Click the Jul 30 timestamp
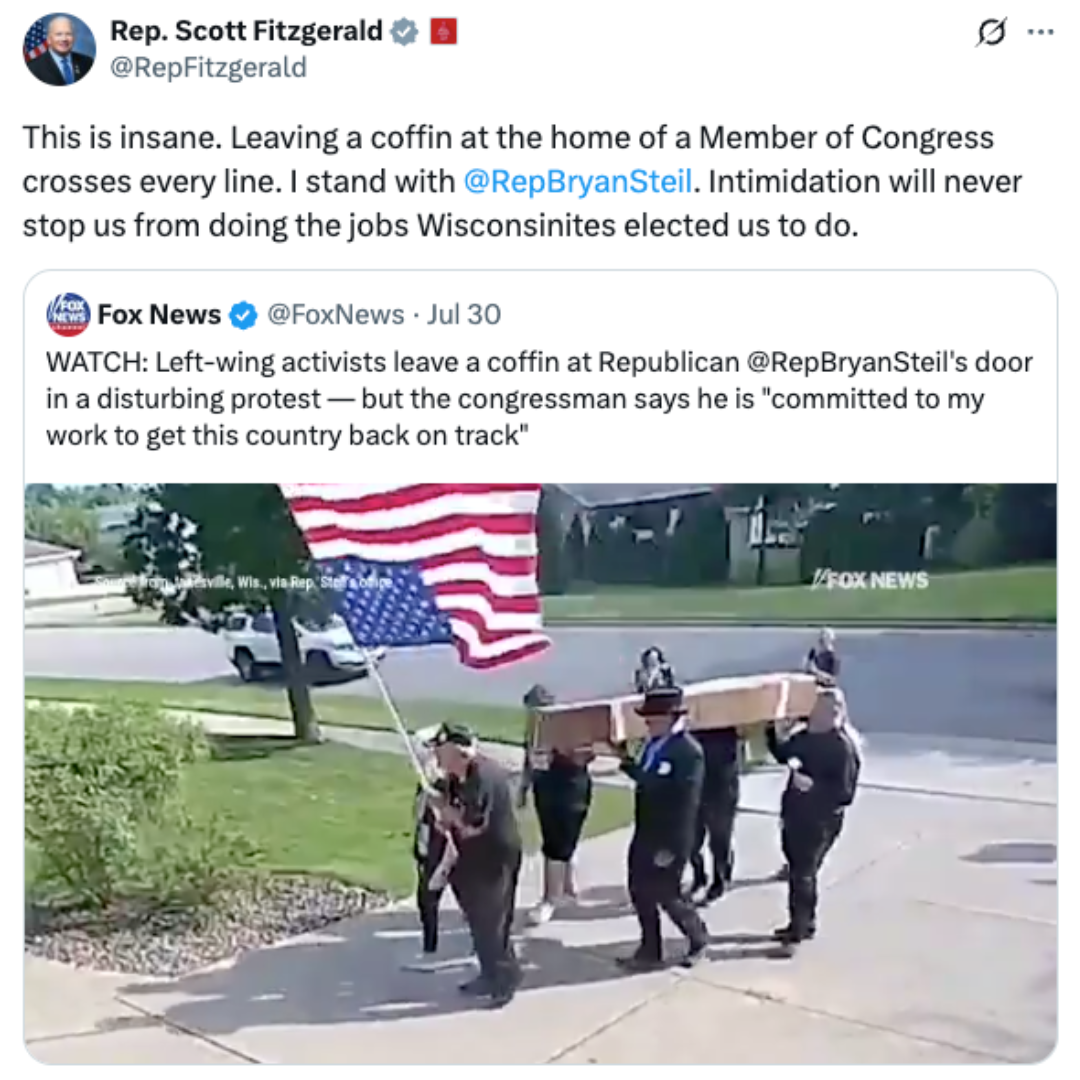 464,315
